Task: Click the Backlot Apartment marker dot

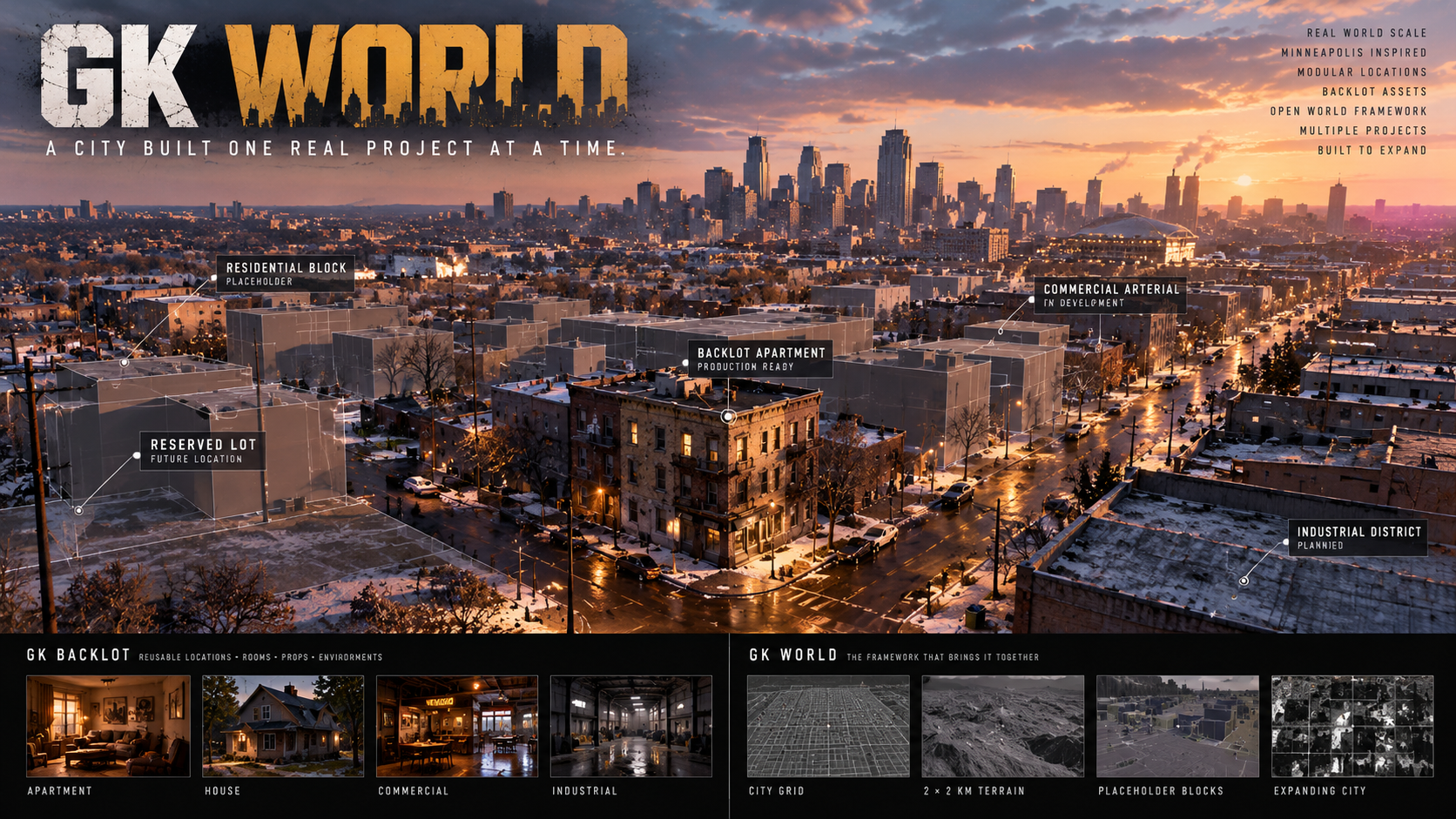Action: [728, 417]
